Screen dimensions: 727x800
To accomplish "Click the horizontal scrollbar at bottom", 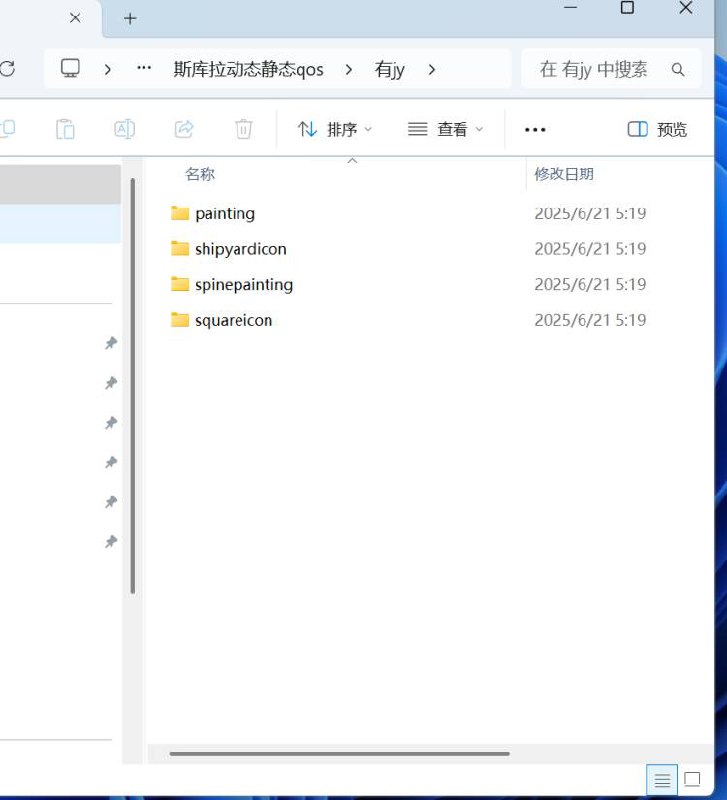I will coord(340,754).
